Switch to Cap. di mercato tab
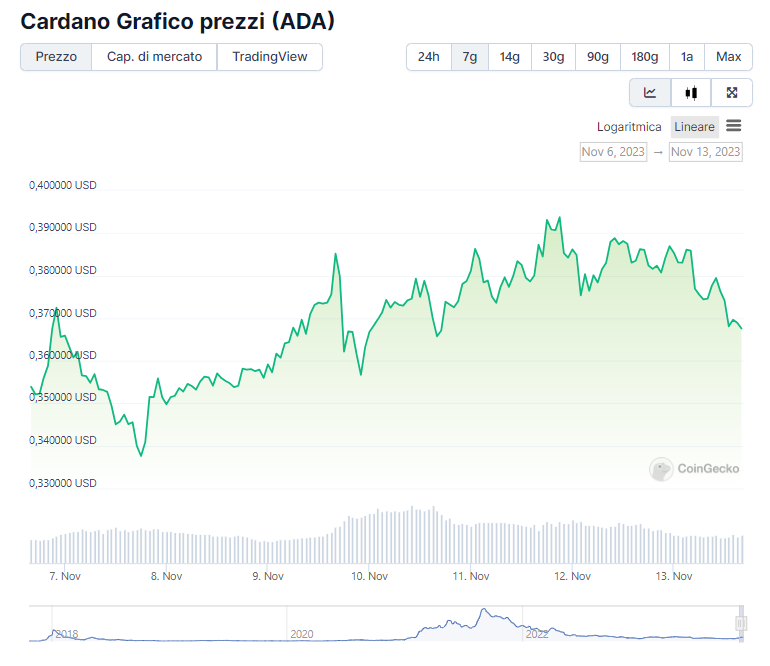The image size is (770, 666). coord(154,57)
